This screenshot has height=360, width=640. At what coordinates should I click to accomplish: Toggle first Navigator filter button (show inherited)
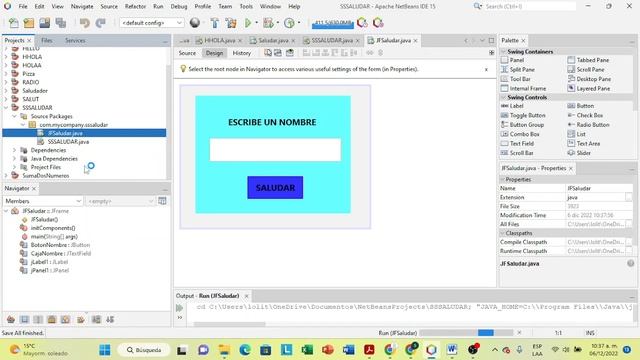click(x=11, y=319)
